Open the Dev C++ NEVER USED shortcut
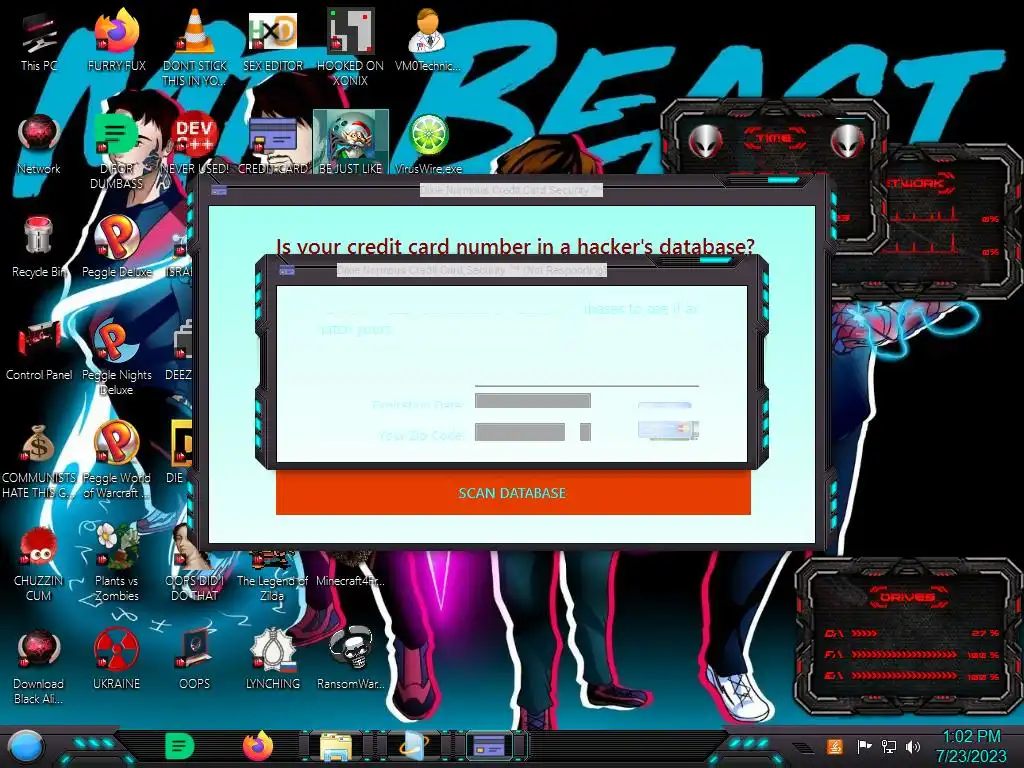The width and height of the screenshot is (1024, 768). tap(194, 144)
